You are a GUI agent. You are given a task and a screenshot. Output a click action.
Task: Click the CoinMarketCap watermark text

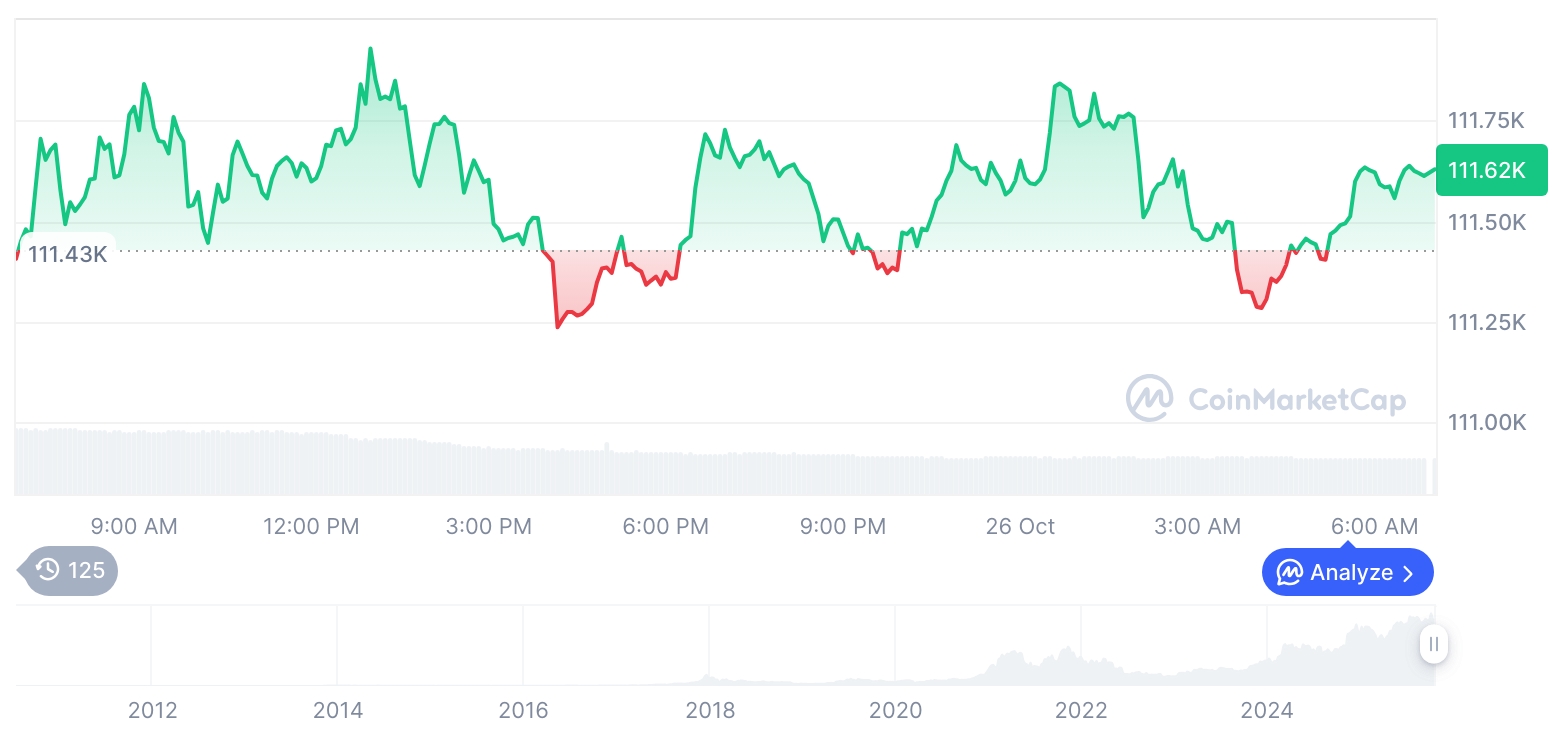click(x=1296, y=400)
